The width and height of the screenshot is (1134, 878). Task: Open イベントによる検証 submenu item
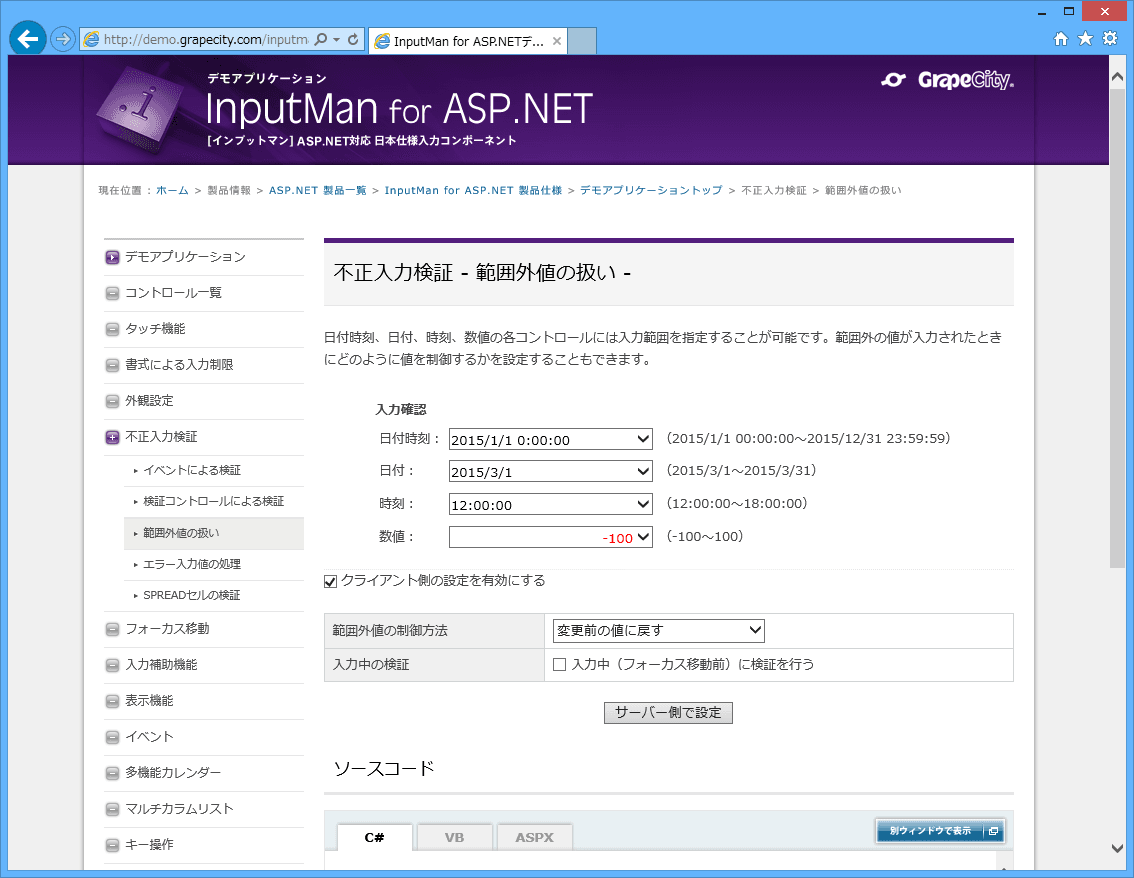(192, 470)
